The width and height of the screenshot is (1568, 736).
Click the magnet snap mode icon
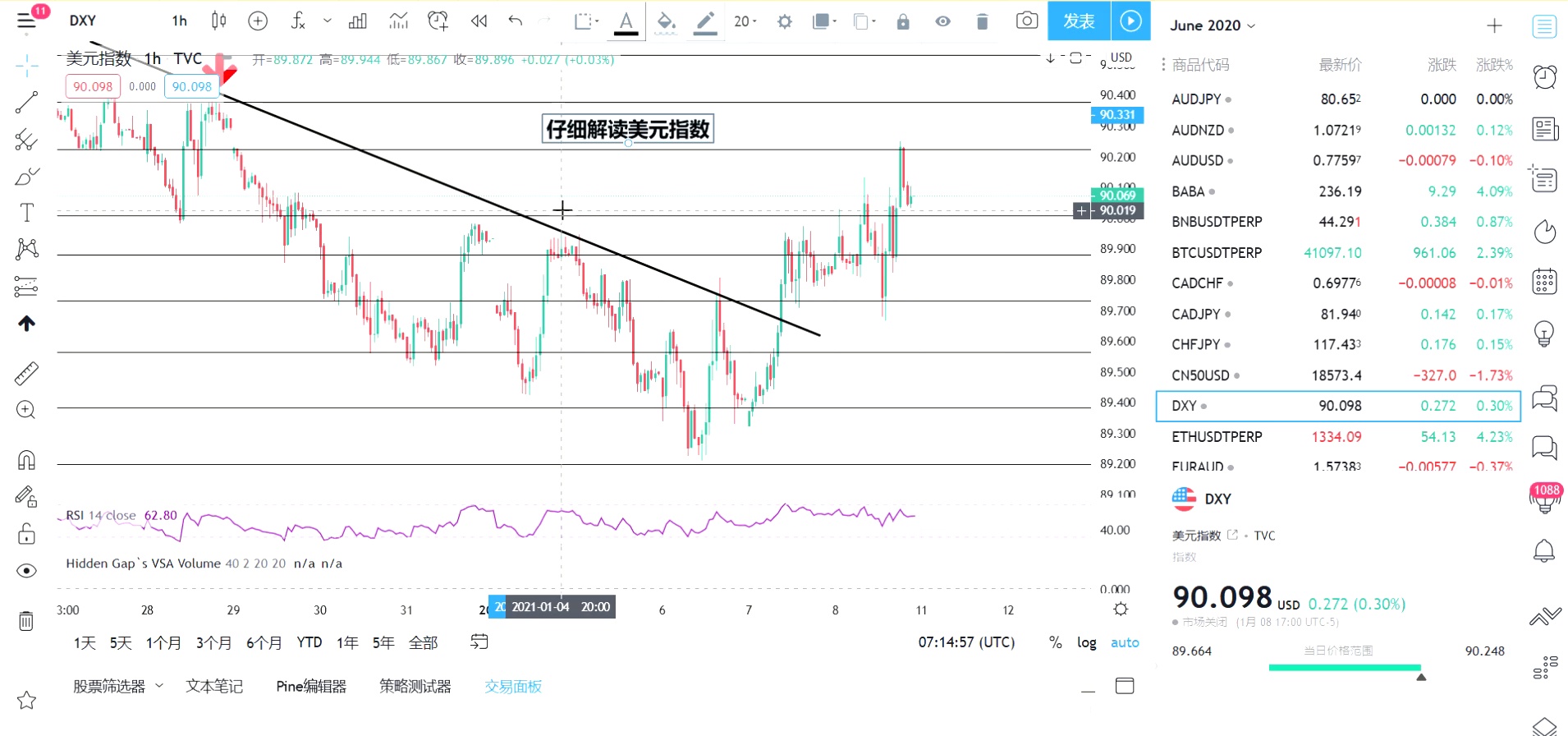[26, 460]
